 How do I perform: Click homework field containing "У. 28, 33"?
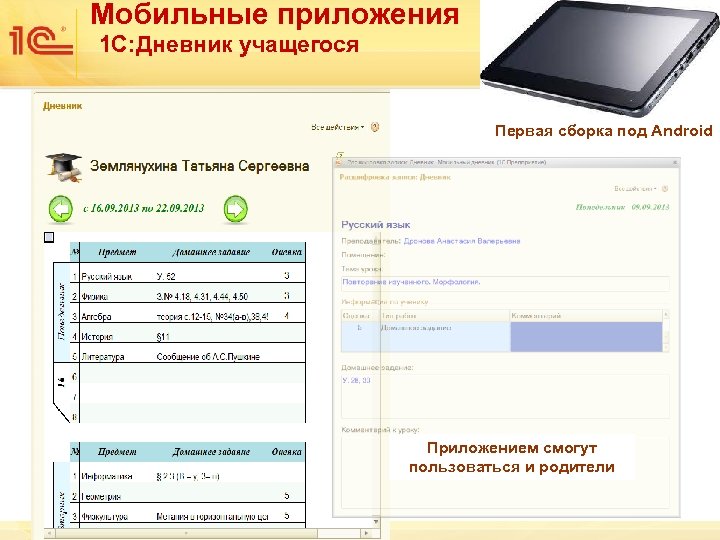505,397
